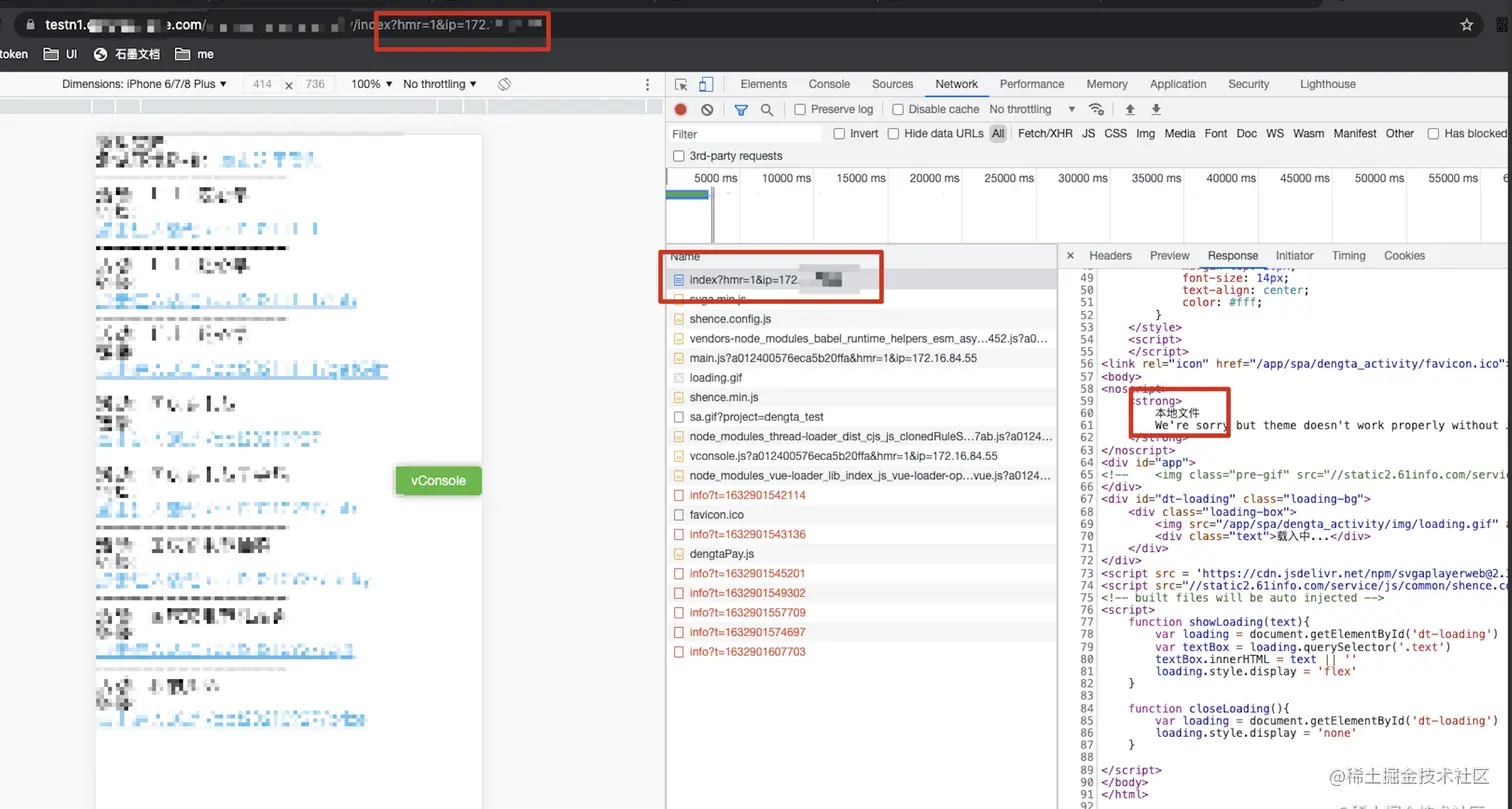Filter requests by Font type
The width and height of the screenshot is (1512, 809).
(1216, 134)
